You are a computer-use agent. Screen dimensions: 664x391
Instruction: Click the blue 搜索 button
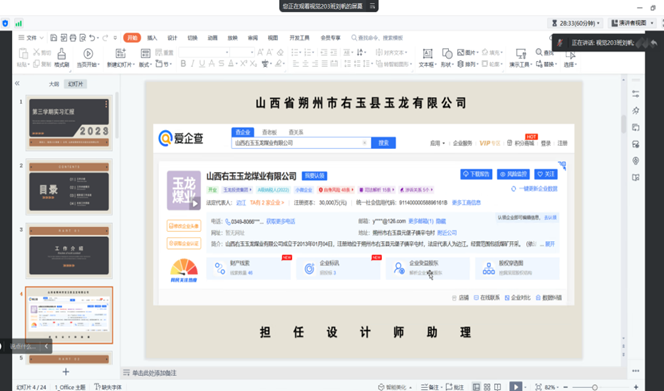tap(383, 143)
